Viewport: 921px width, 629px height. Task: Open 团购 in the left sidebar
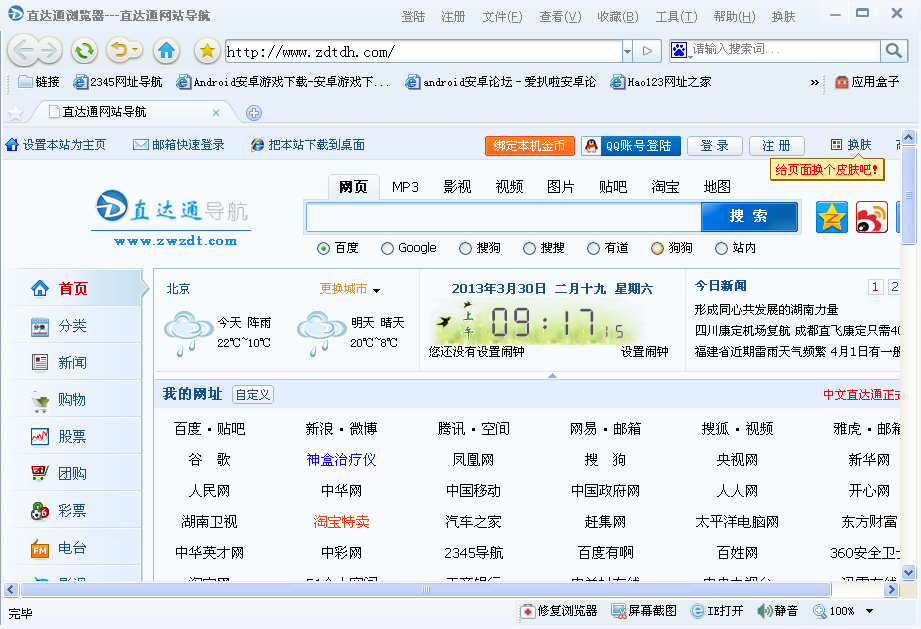pyautogui.click(x=73, y=473)
